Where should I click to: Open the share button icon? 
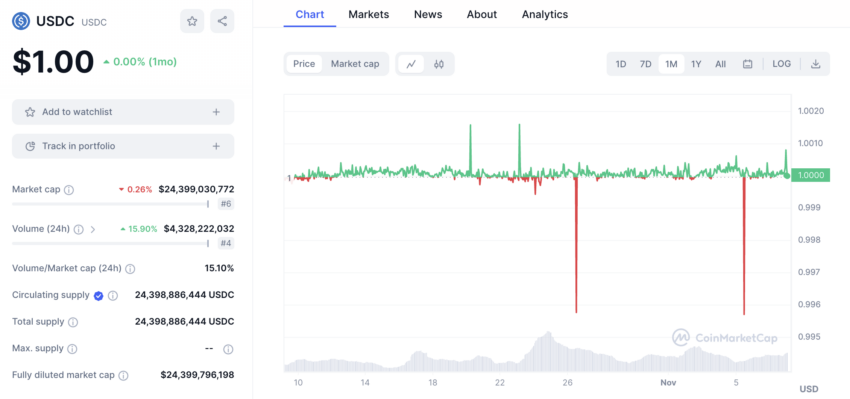tap(222, 21)
